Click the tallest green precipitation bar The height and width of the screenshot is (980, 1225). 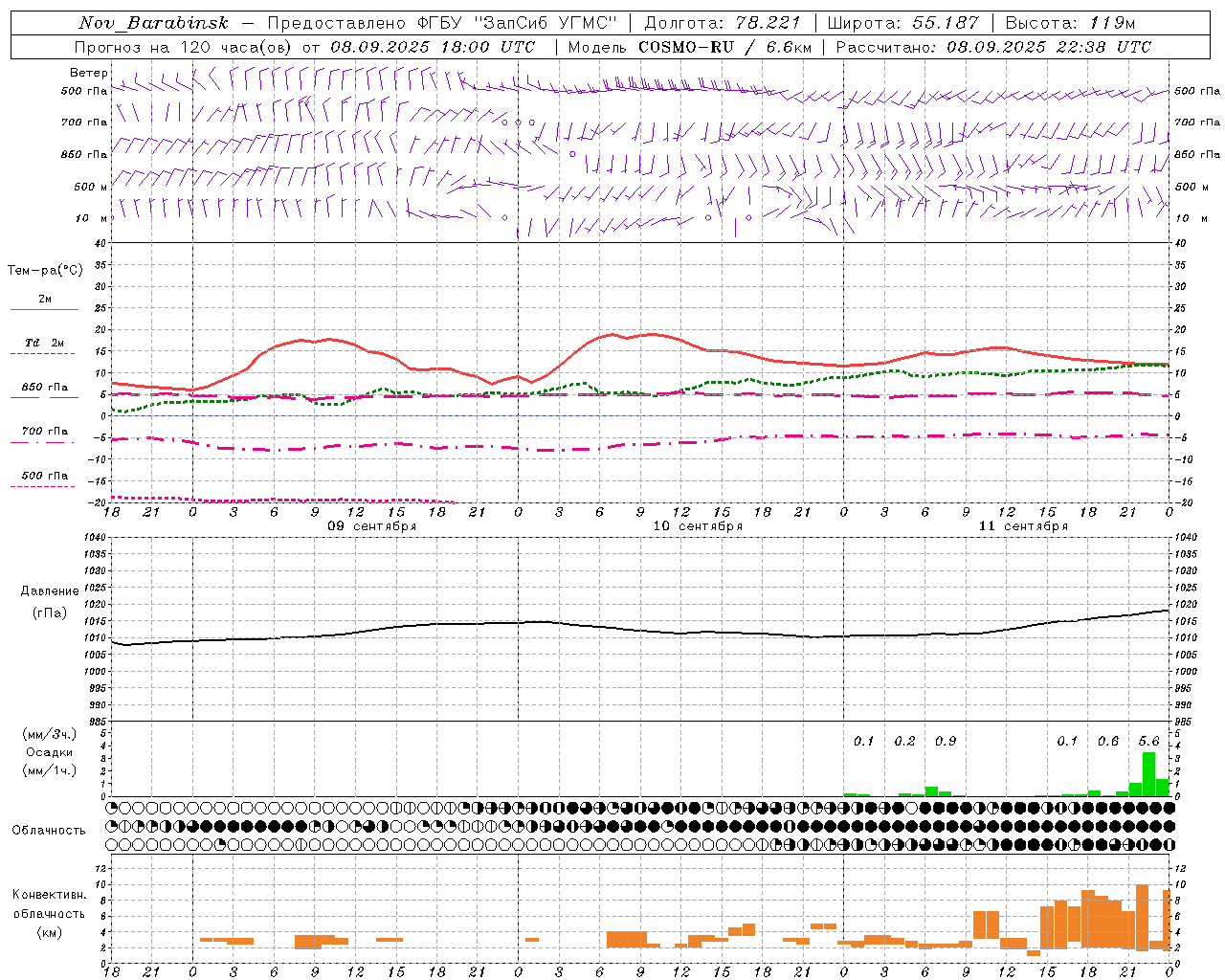(1148, 774)
